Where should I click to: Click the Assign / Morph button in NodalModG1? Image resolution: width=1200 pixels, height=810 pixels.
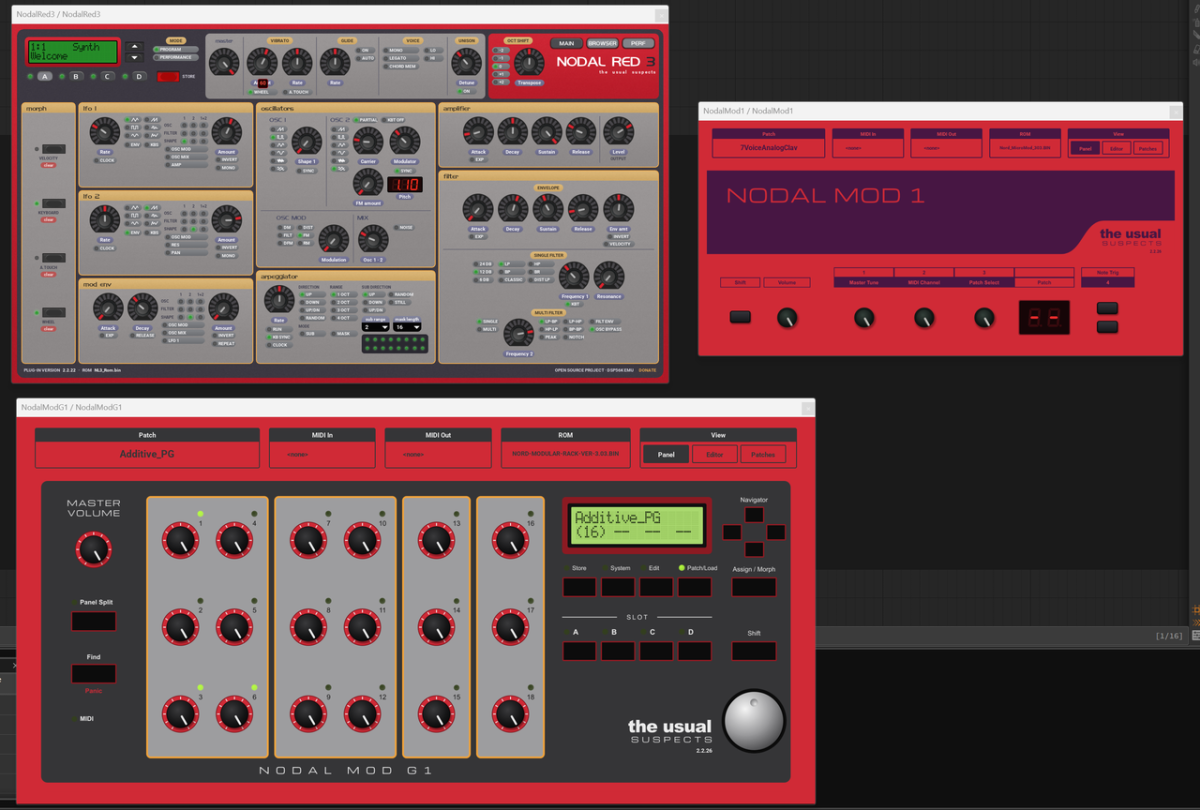point(754,587)
